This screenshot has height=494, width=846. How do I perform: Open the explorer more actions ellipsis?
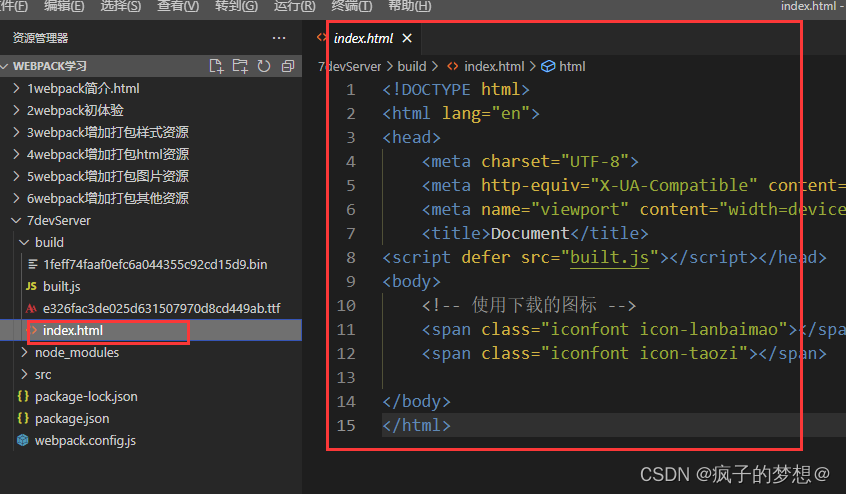pos(279,38)
